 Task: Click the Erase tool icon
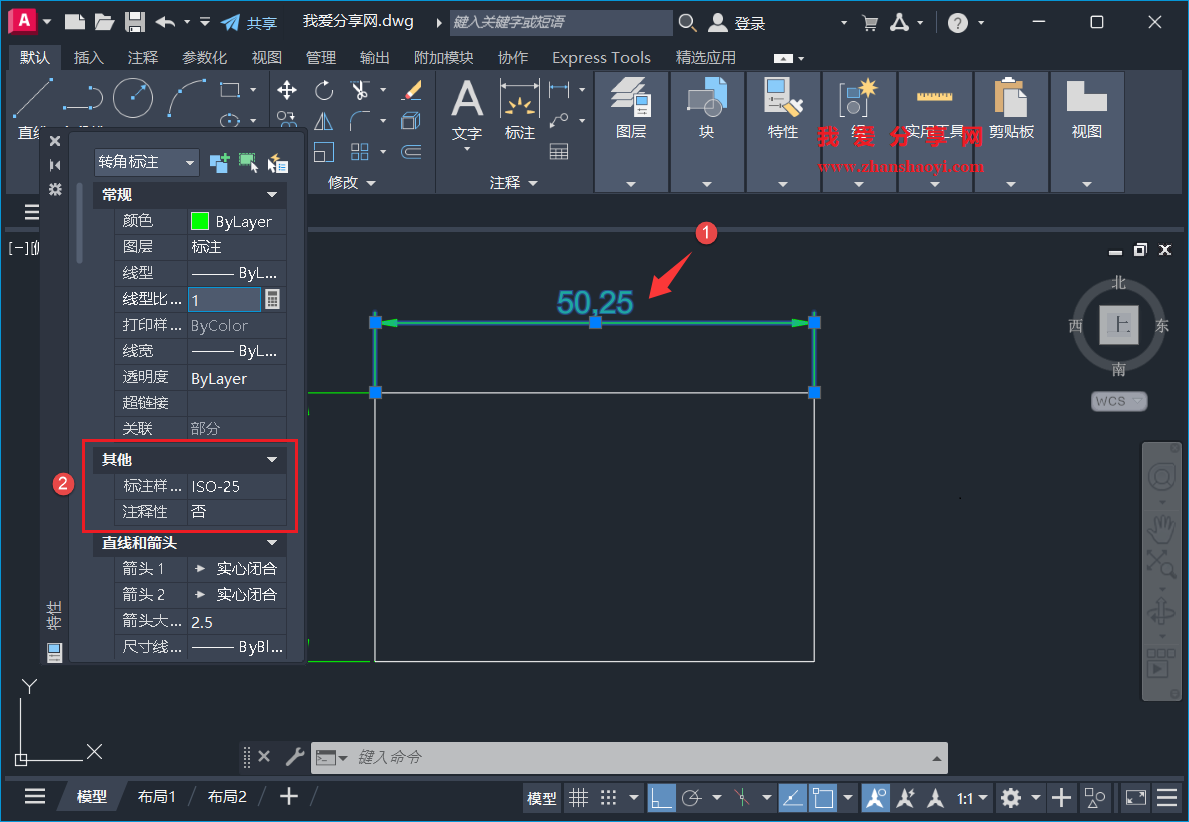[411, 91]
